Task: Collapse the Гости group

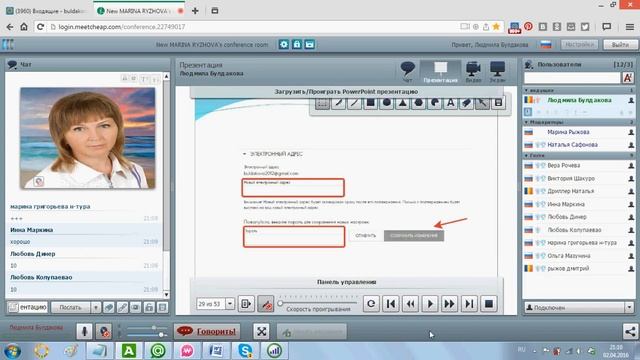Action: click(526, 155)
